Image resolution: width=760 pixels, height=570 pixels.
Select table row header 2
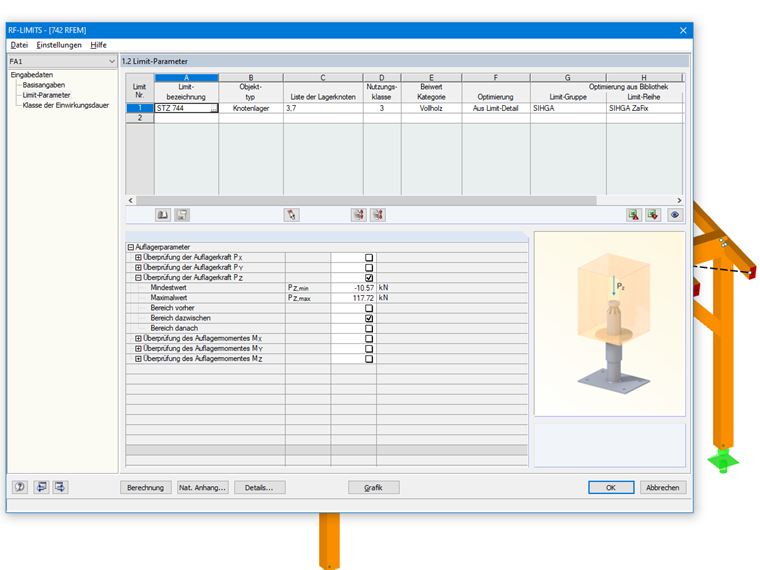pyautogui.click(x=140, y=118)
